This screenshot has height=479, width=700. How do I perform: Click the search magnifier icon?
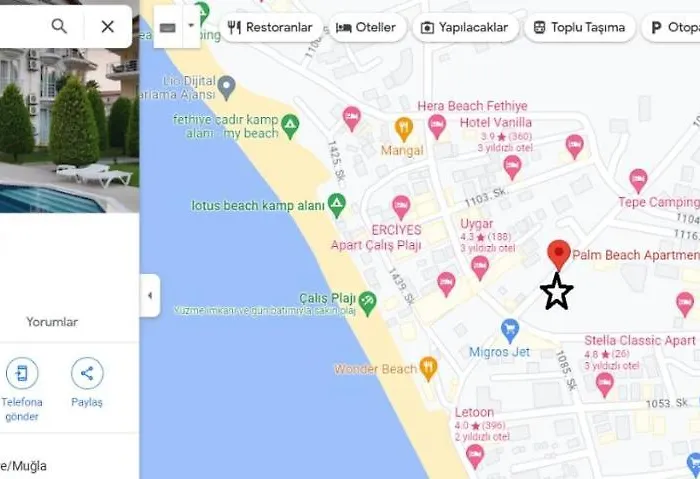[59, 26]
